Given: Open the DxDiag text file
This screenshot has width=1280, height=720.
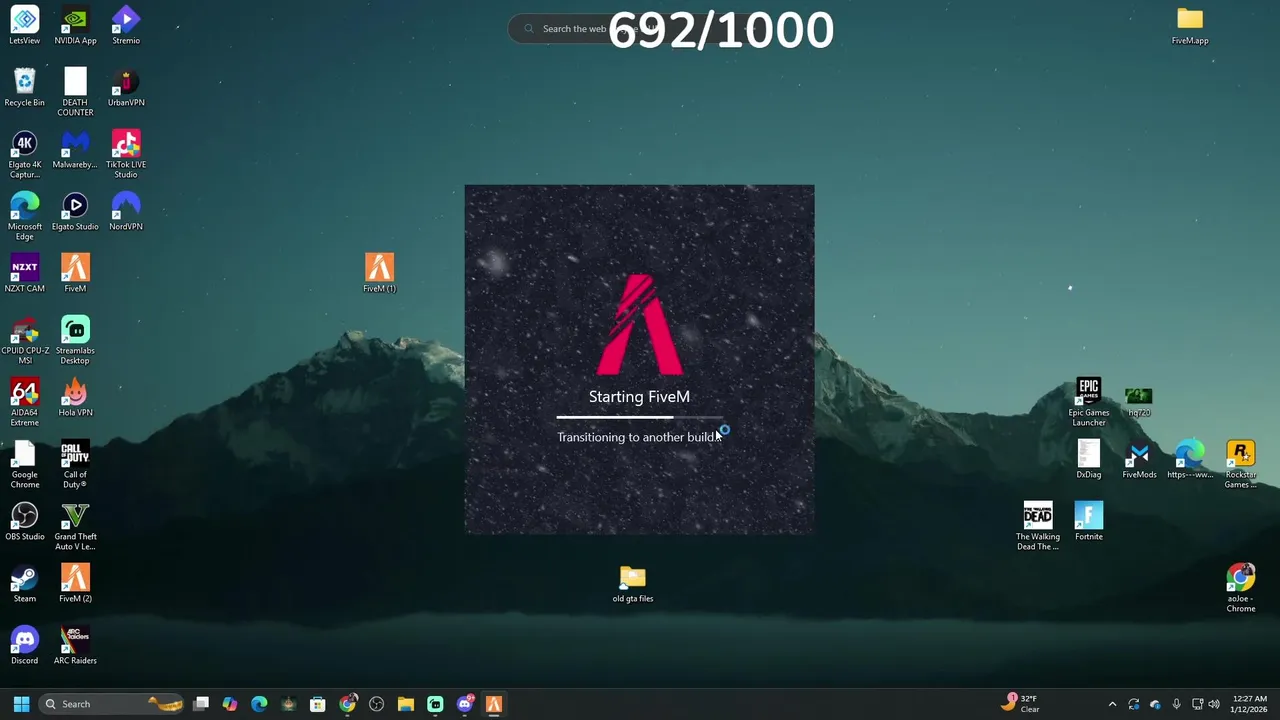Looking at the screenshot, I should click(1089, 460).
